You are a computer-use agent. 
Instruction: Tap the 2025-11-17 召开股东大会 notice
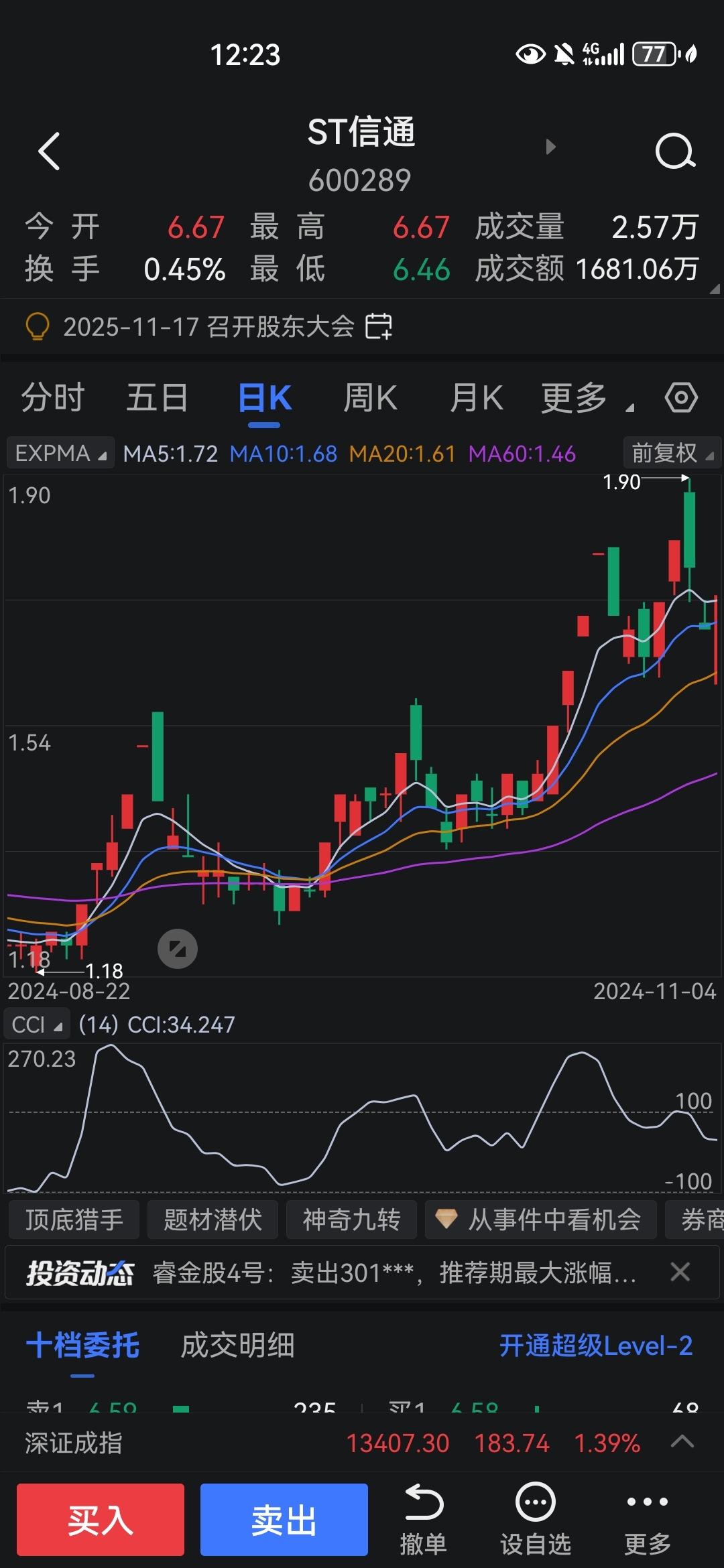click(x=208, y=327)
